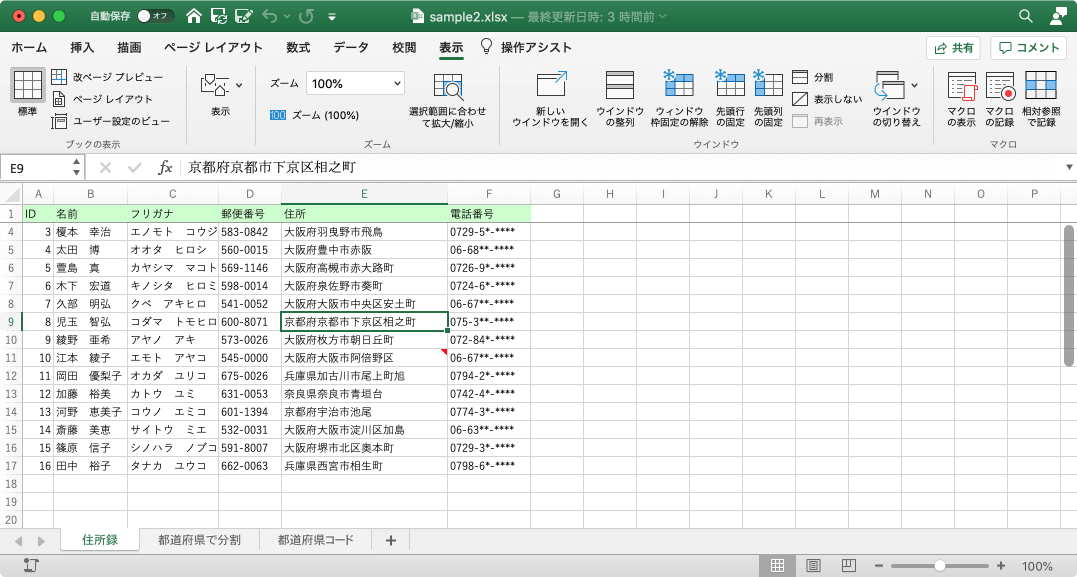Open the 挿入 tab
The height and width of the screenshot is (577, 1077).
[82, 47]
